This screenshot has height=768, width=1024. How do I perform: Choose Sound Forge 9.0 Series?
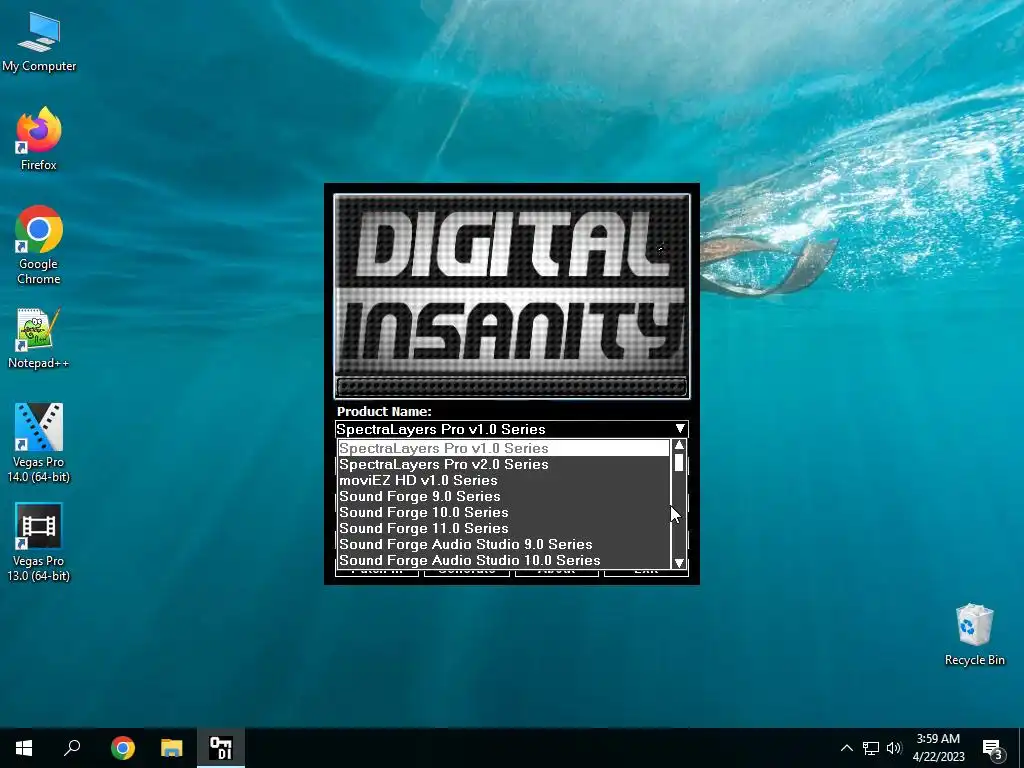coord(504,496)
